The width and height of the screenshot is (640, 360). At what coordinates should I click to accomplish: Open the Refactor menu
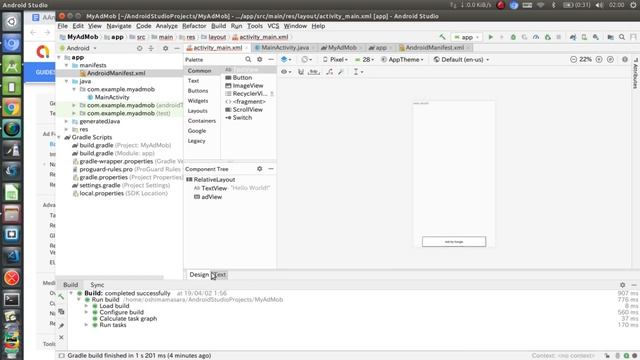click(194, 26)
